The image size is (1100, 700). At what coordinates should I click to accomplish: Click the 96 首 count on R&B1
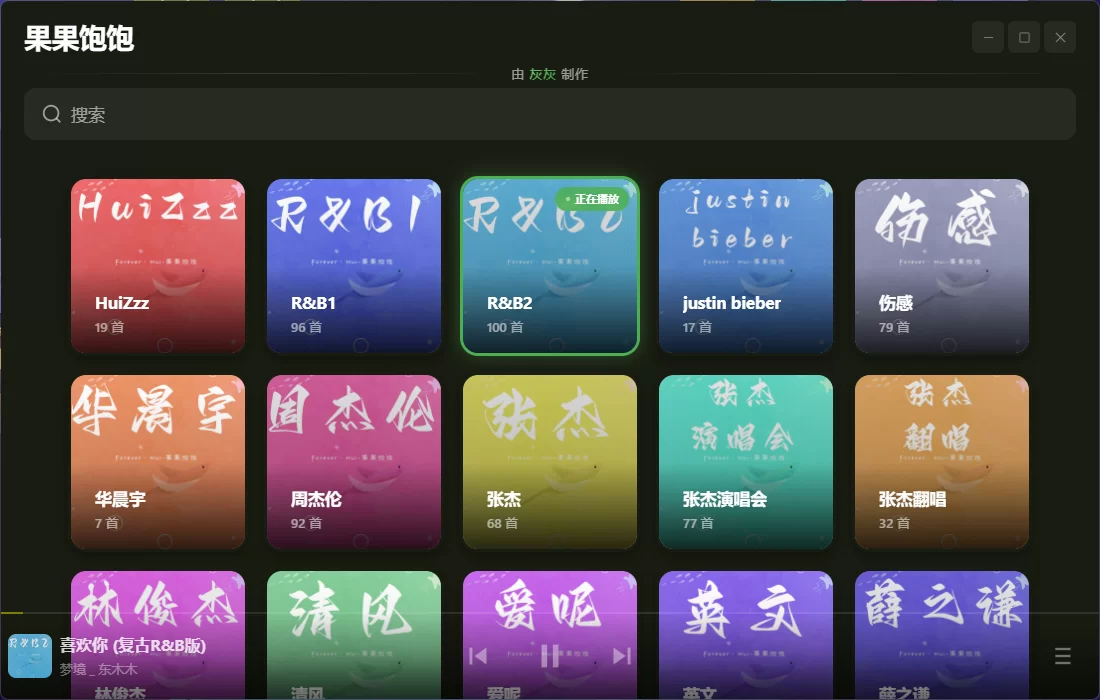(307, 327)
